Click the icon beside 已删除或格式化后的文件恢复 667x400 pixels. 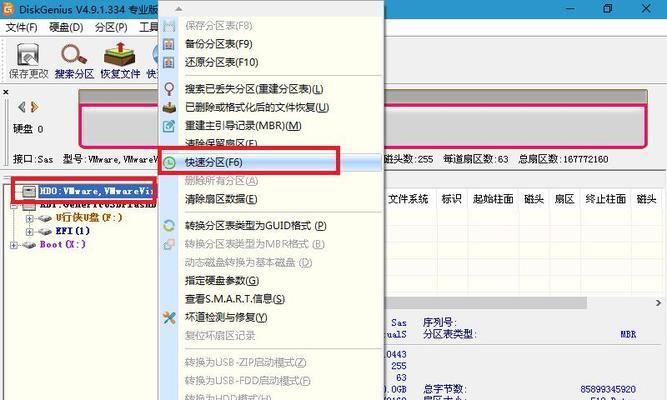click(x=169, y=107)
